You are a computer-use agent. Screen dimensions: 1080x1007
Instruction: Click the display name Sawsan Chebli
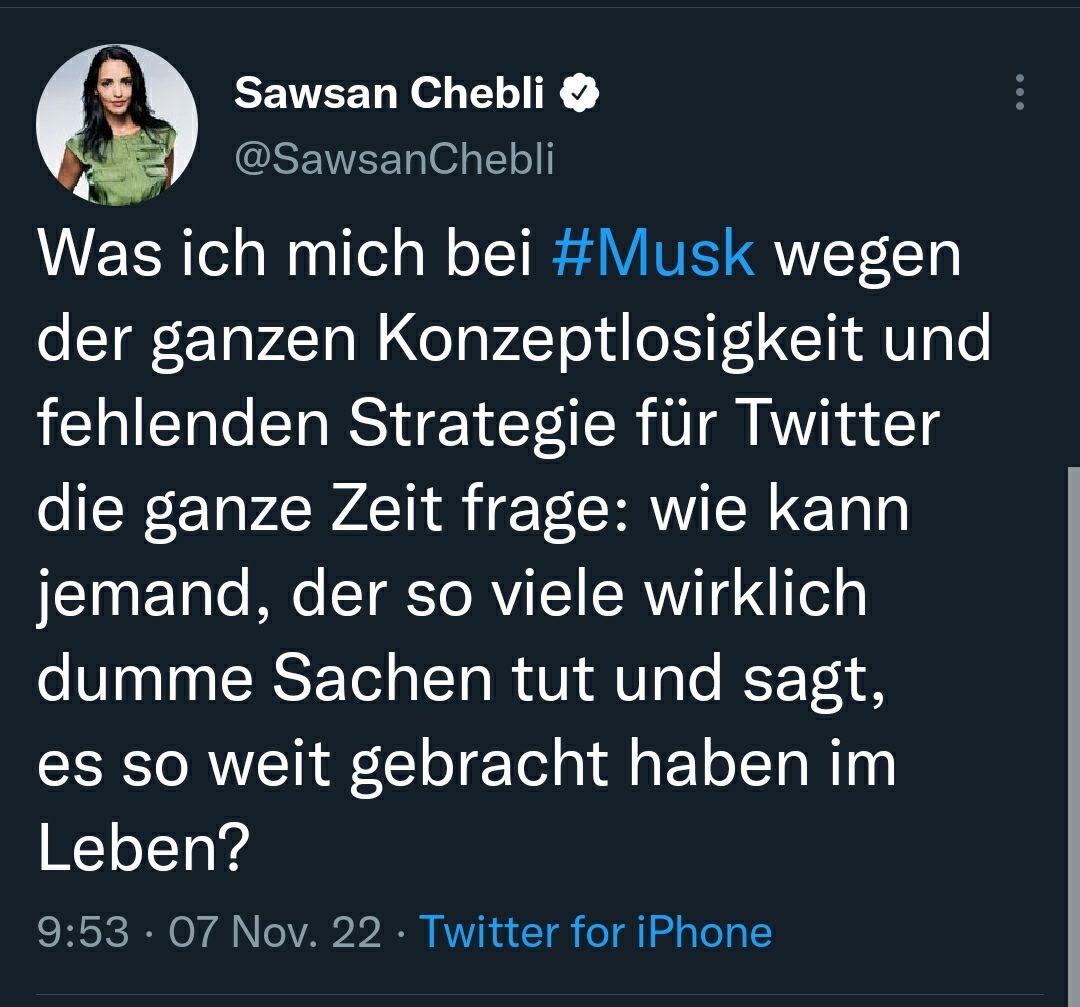tap(389, 94)
